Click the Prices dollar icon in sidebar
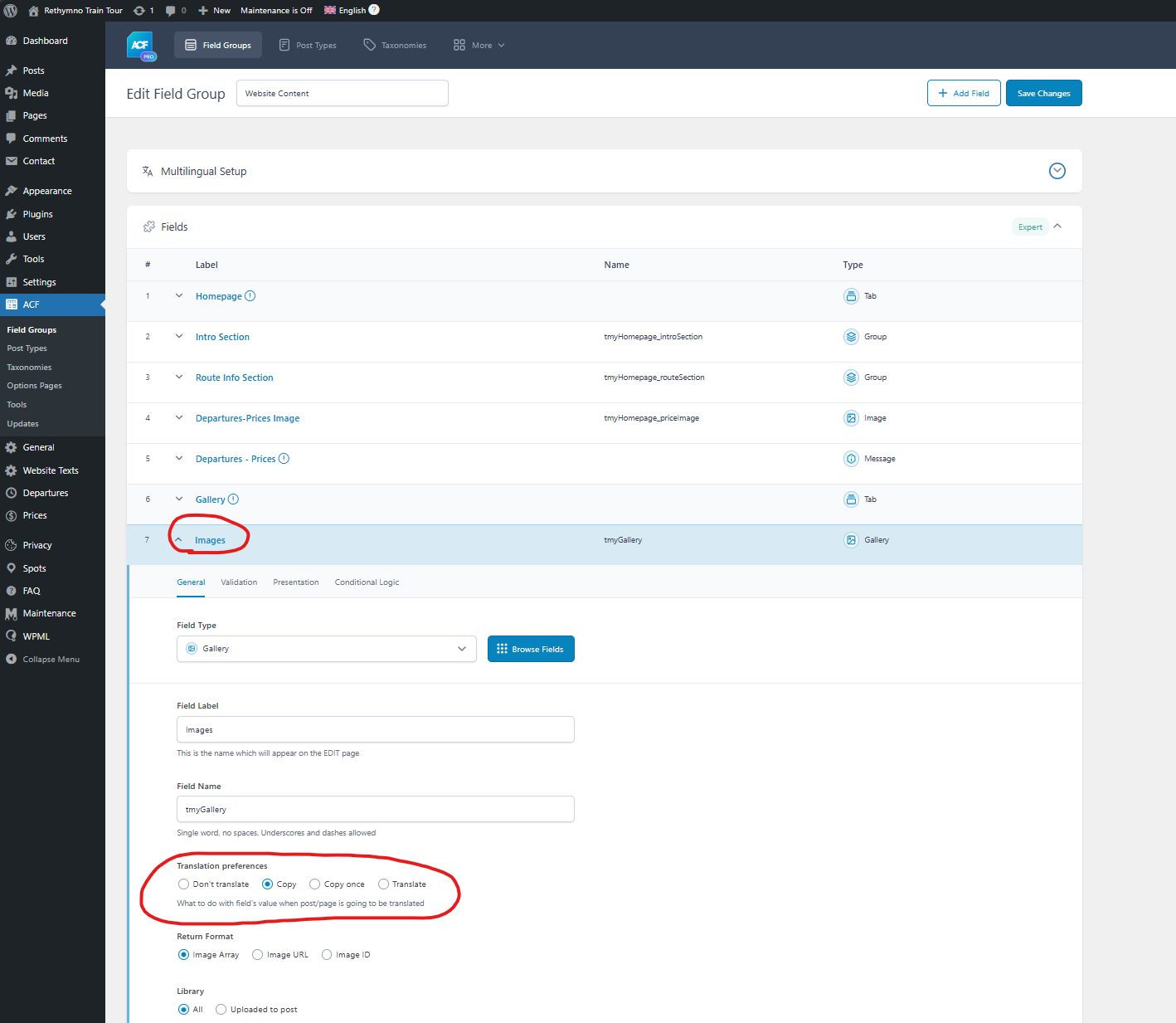This screenshot has width=1176, height=1023. (12, 515)
